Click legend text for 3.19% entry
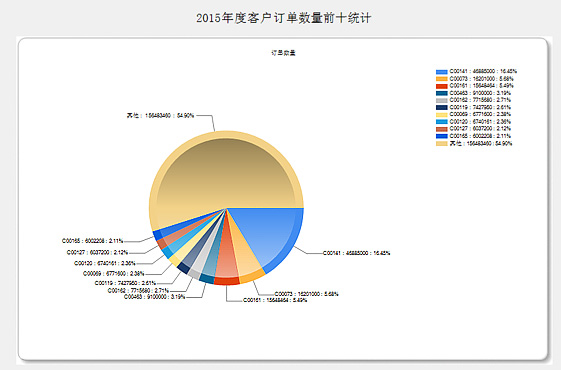Image resolution: width=561 pixels, height=370 pixels. pyautogui.click(x=480, y=93)
